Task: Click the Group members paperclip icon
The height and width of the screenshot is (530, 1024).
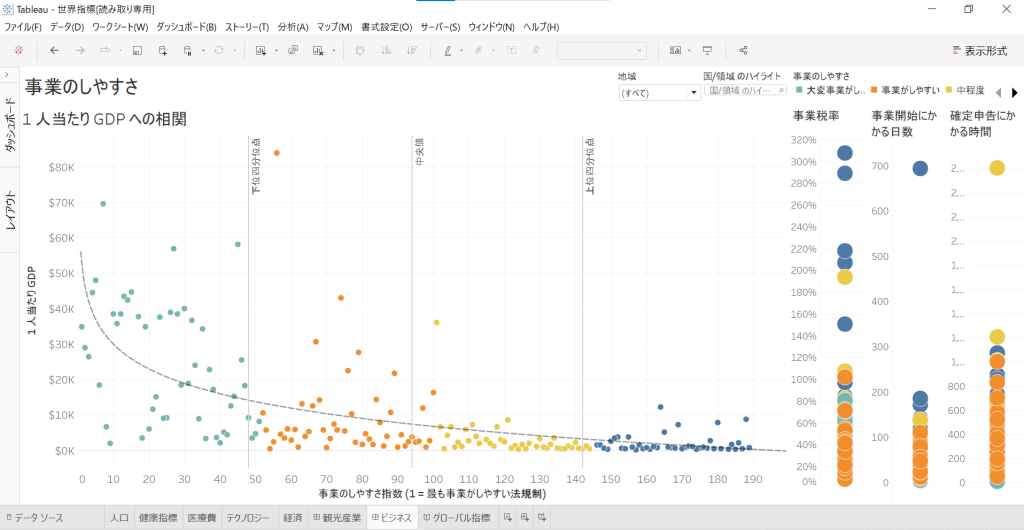Action: [479, 50]
